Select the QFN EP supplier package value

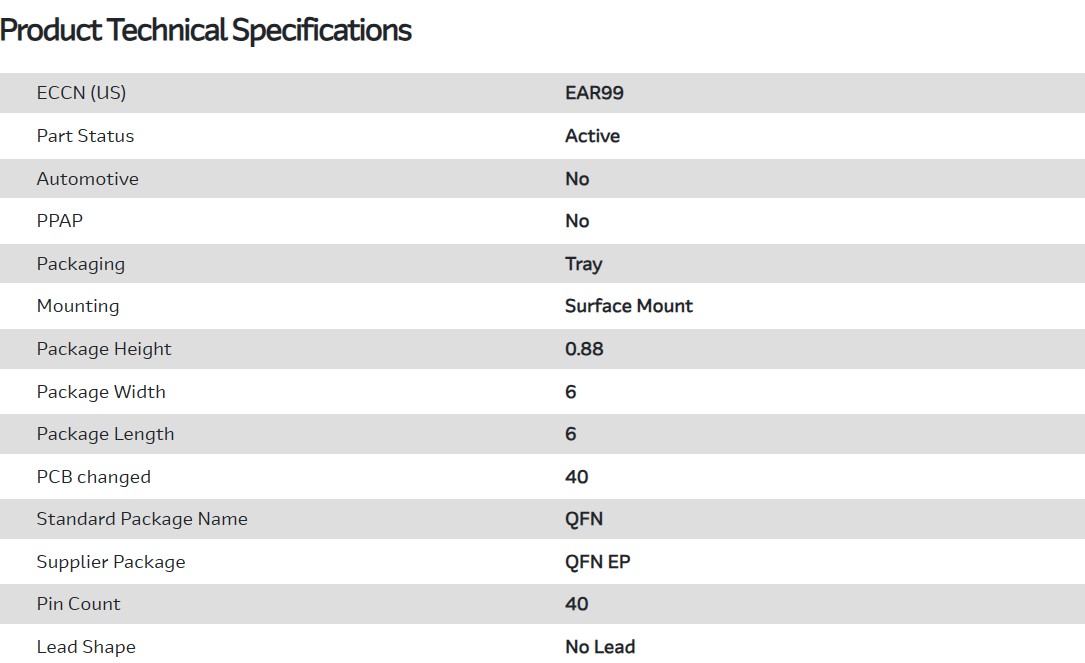597,562
